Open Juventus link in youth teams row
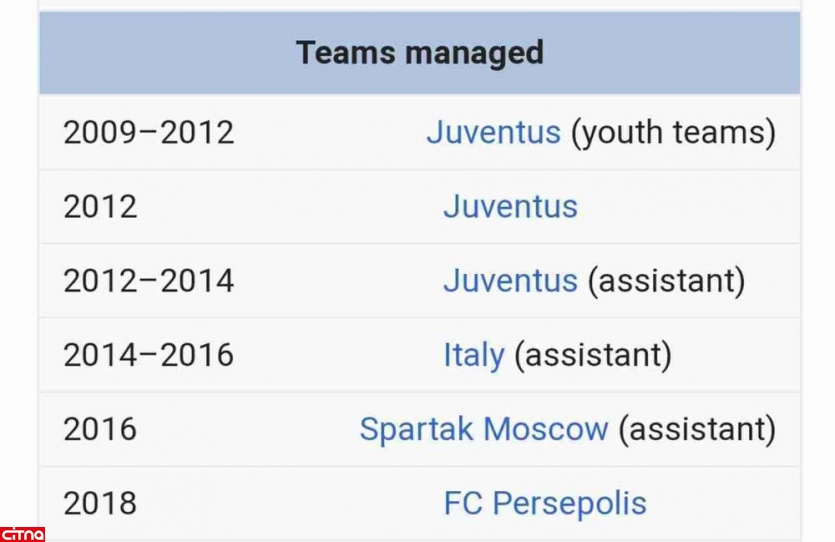Viewport: 835px width, 542px height. 493,132
